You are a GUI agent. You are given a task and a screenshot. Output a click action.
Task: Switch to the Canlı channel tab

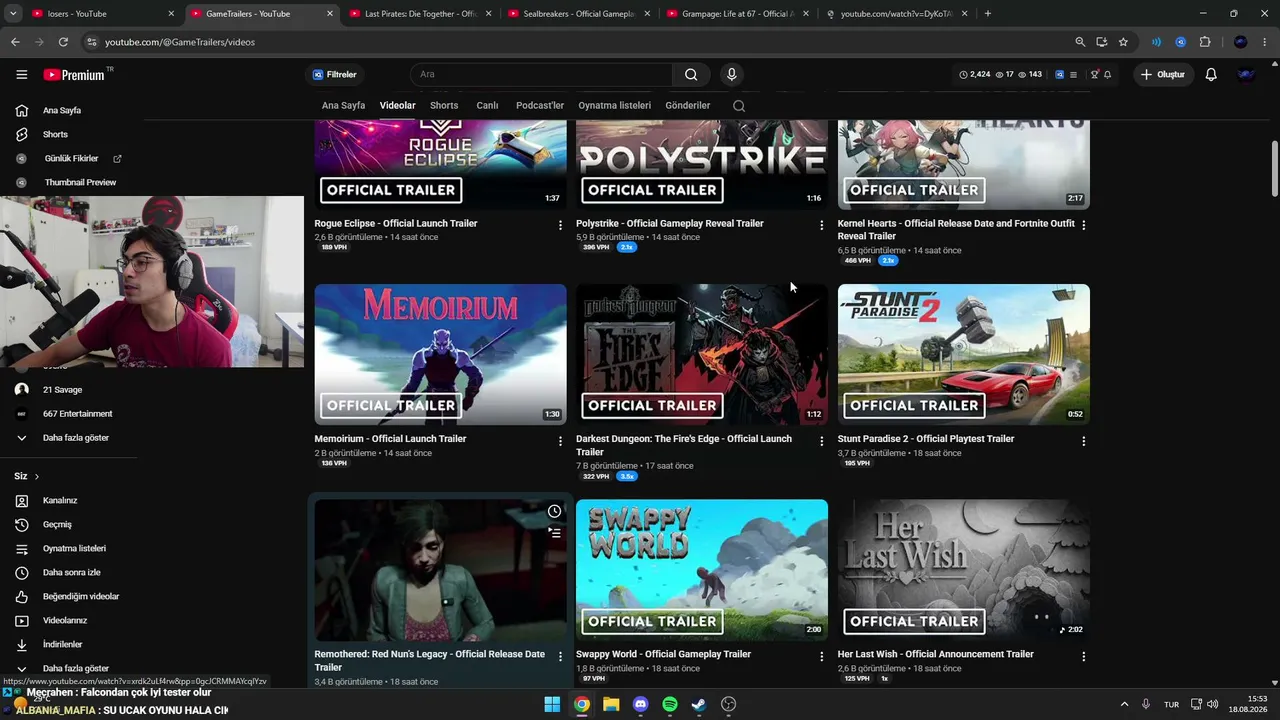[487, 106]
